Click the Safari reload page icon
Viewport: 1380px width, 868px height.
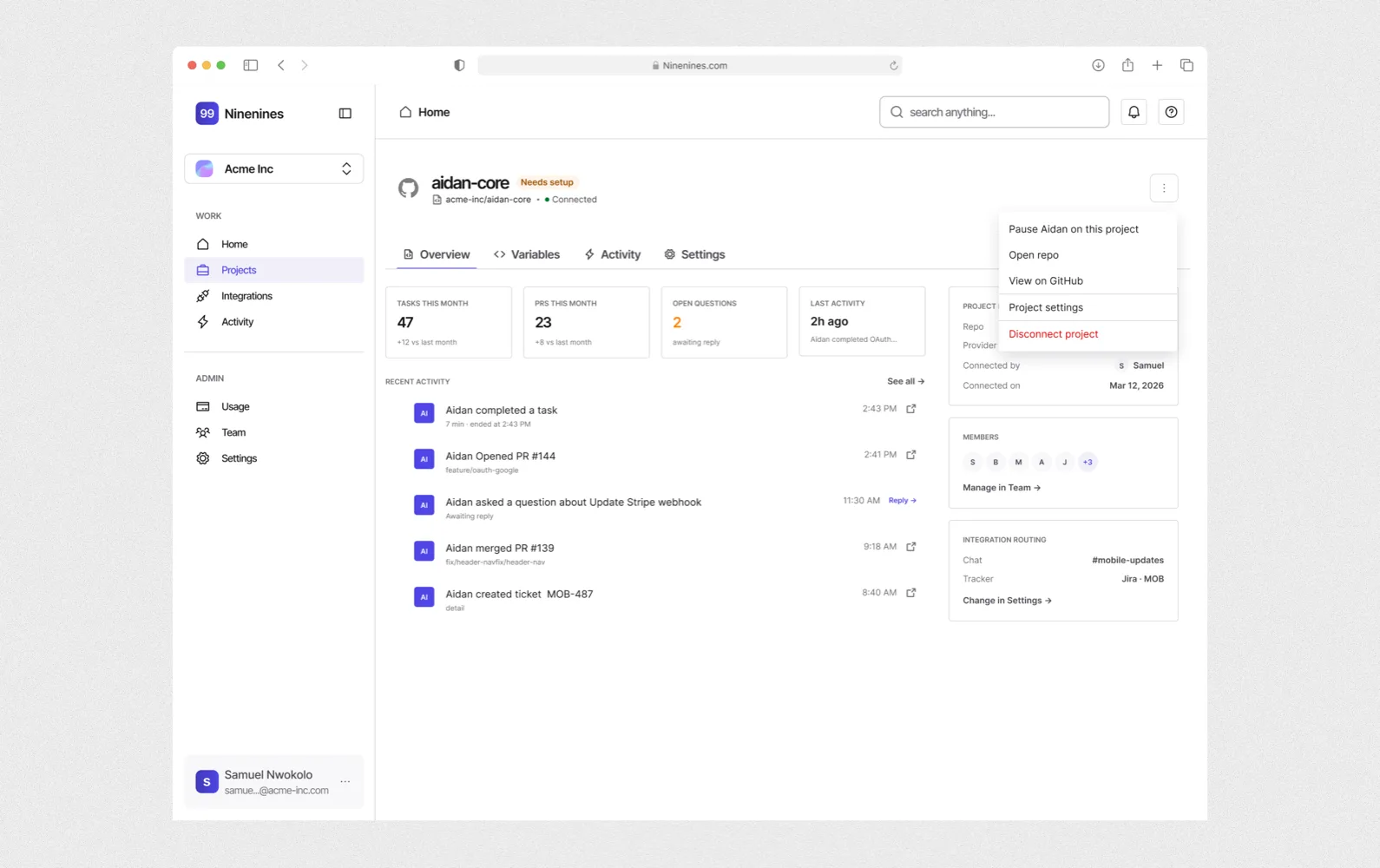click(x=893, y=65)
